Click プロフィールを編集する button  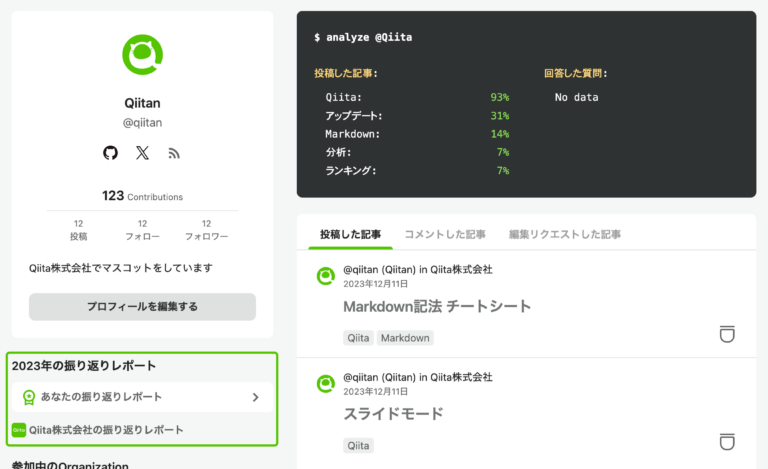coord(143,306)
